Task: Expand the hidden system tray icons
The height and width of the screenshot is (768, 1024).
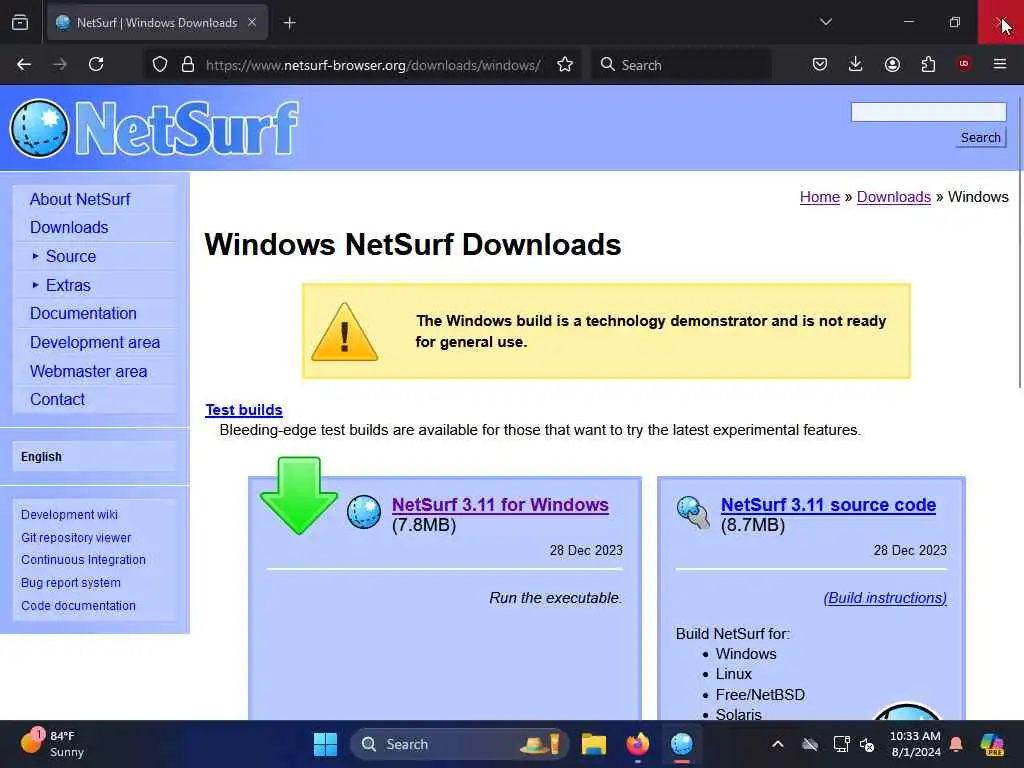Action: (777, 744)
